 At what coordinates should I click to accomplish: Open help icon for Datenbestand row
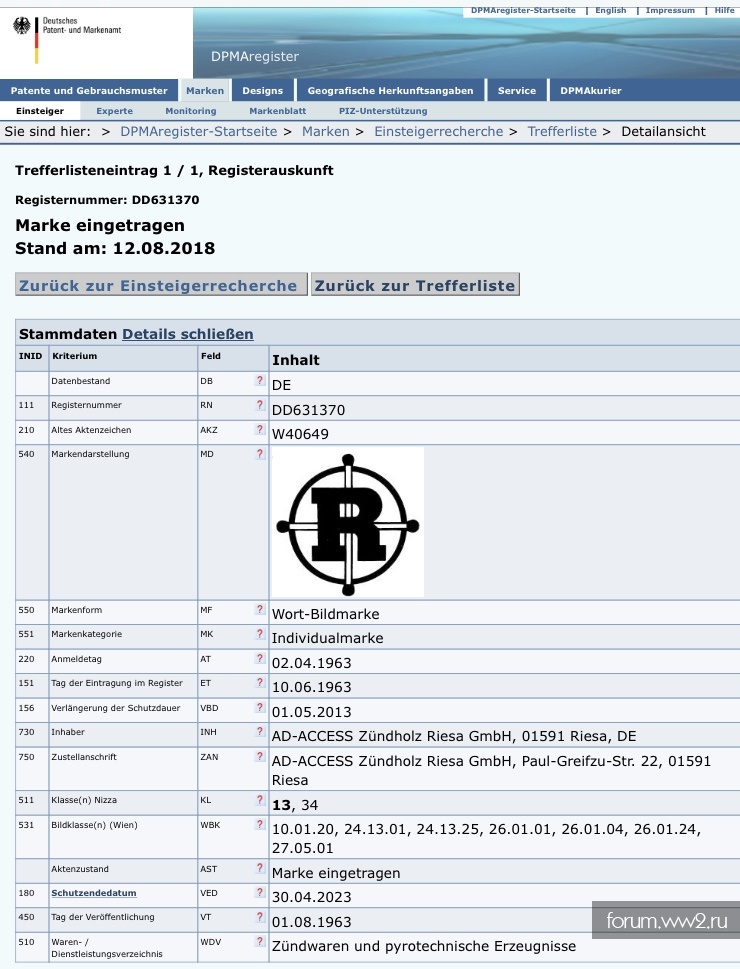(260, 381)
